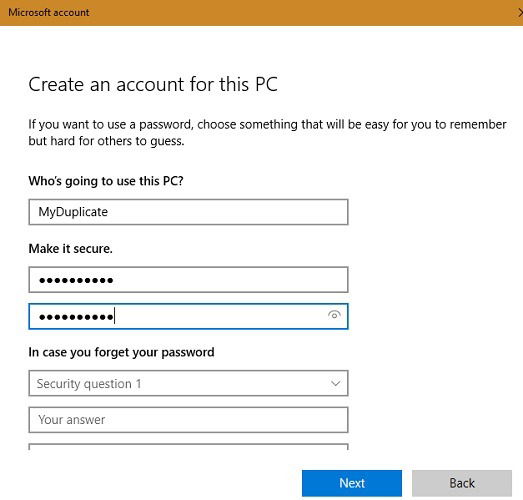Click the Next button

coord(352,483)
